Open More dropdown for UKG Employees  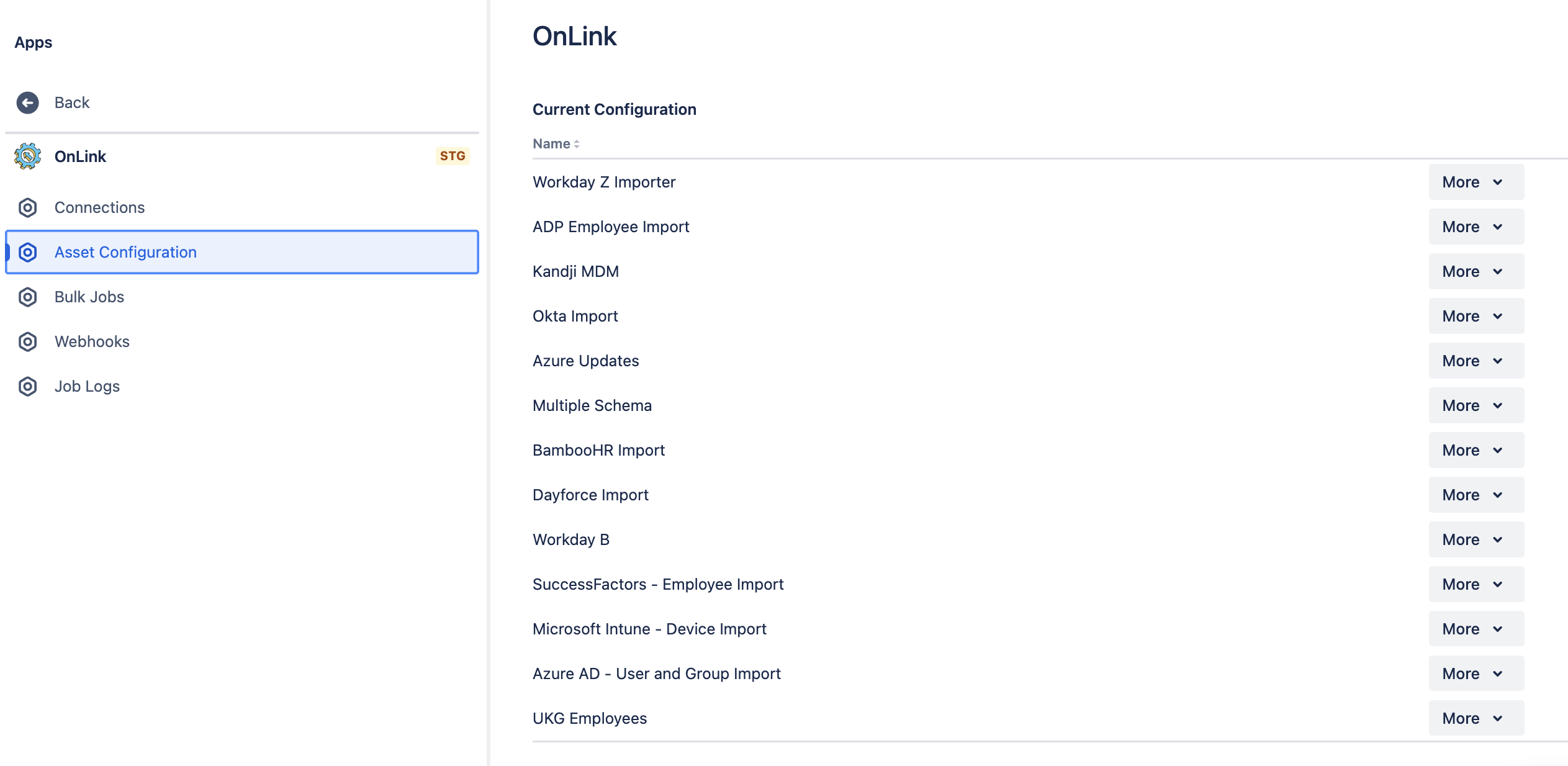[1476, 718]
